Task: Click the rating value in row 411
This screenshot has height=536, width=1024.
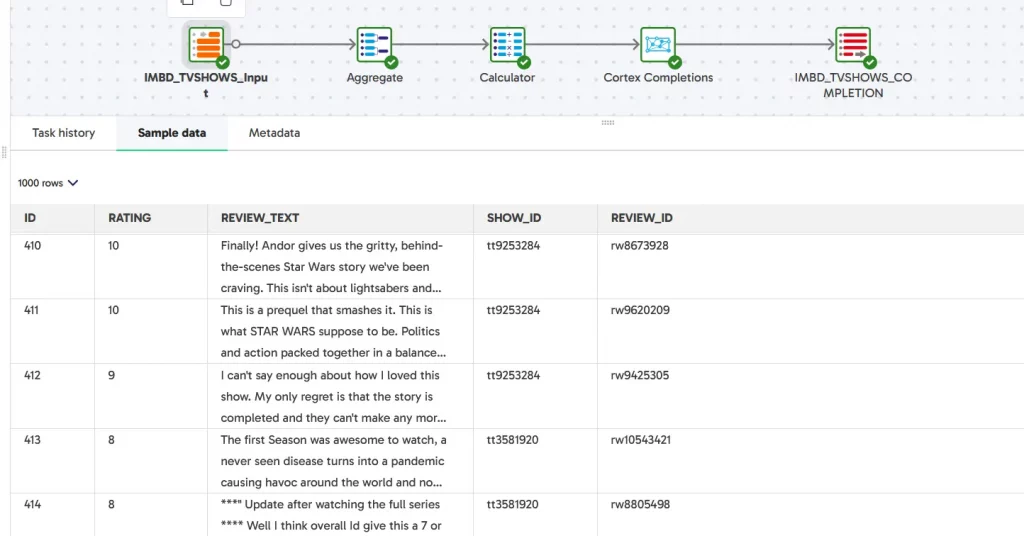Action: click(114, 310)
